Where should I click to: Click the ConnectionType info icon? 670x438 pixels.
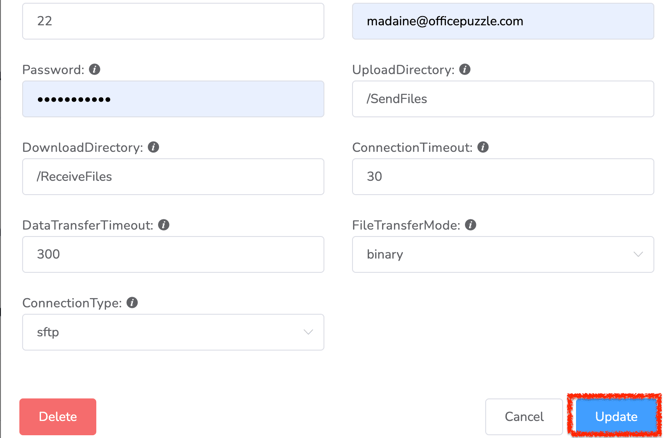(132, 302)
